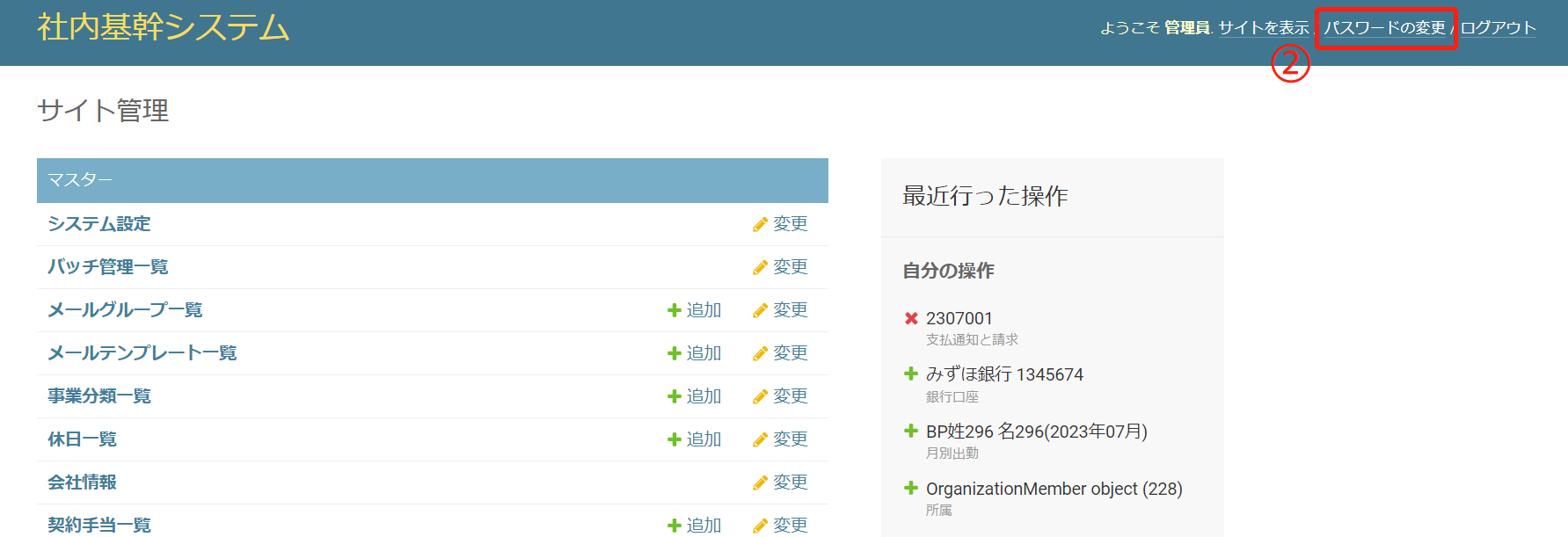
Task: Open OrganizationMember object (228) entry
Action: [x=1054, y=489]
